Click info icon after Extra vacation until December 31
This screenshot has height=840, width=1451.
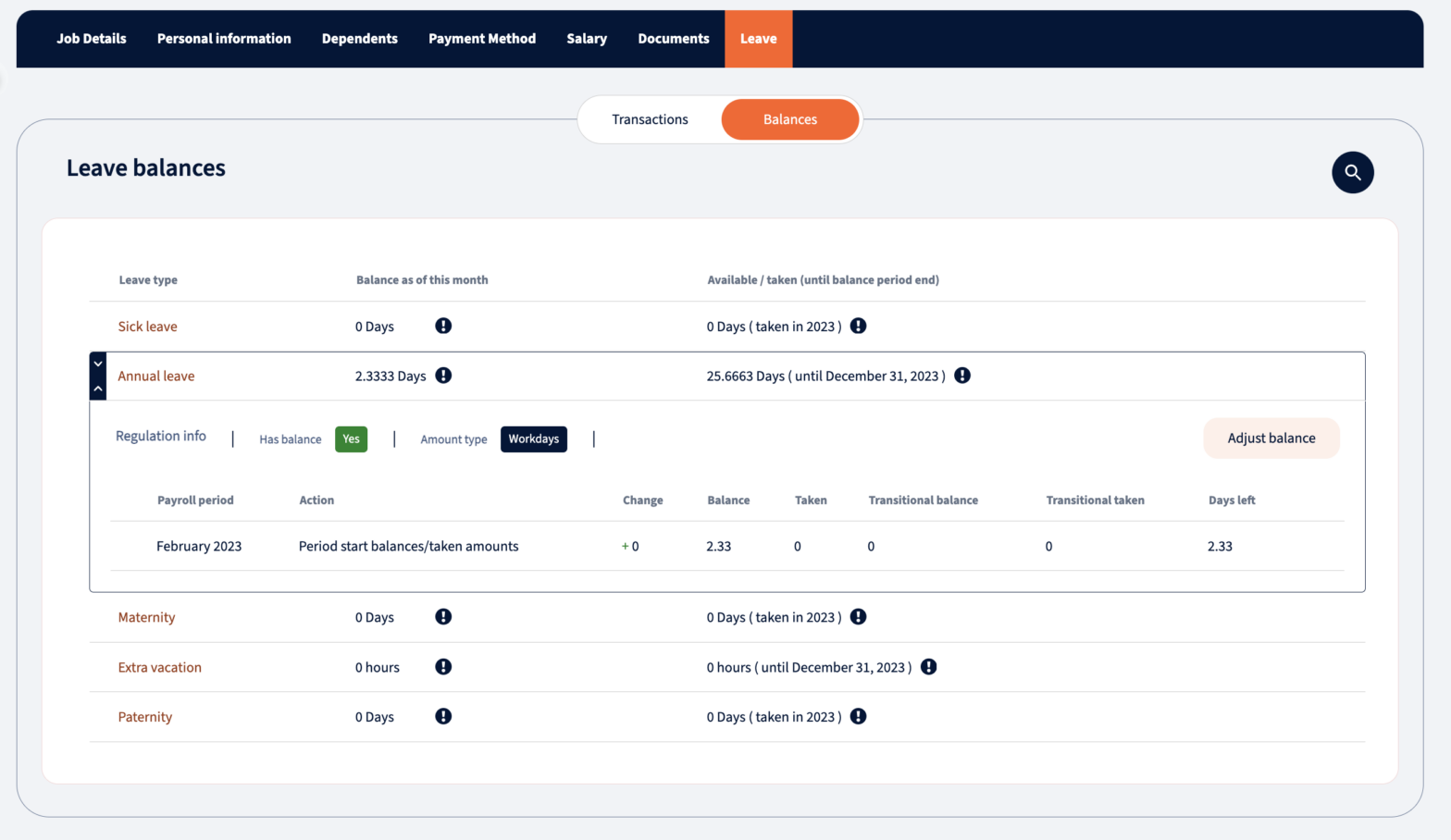click(x=928, y=667)
